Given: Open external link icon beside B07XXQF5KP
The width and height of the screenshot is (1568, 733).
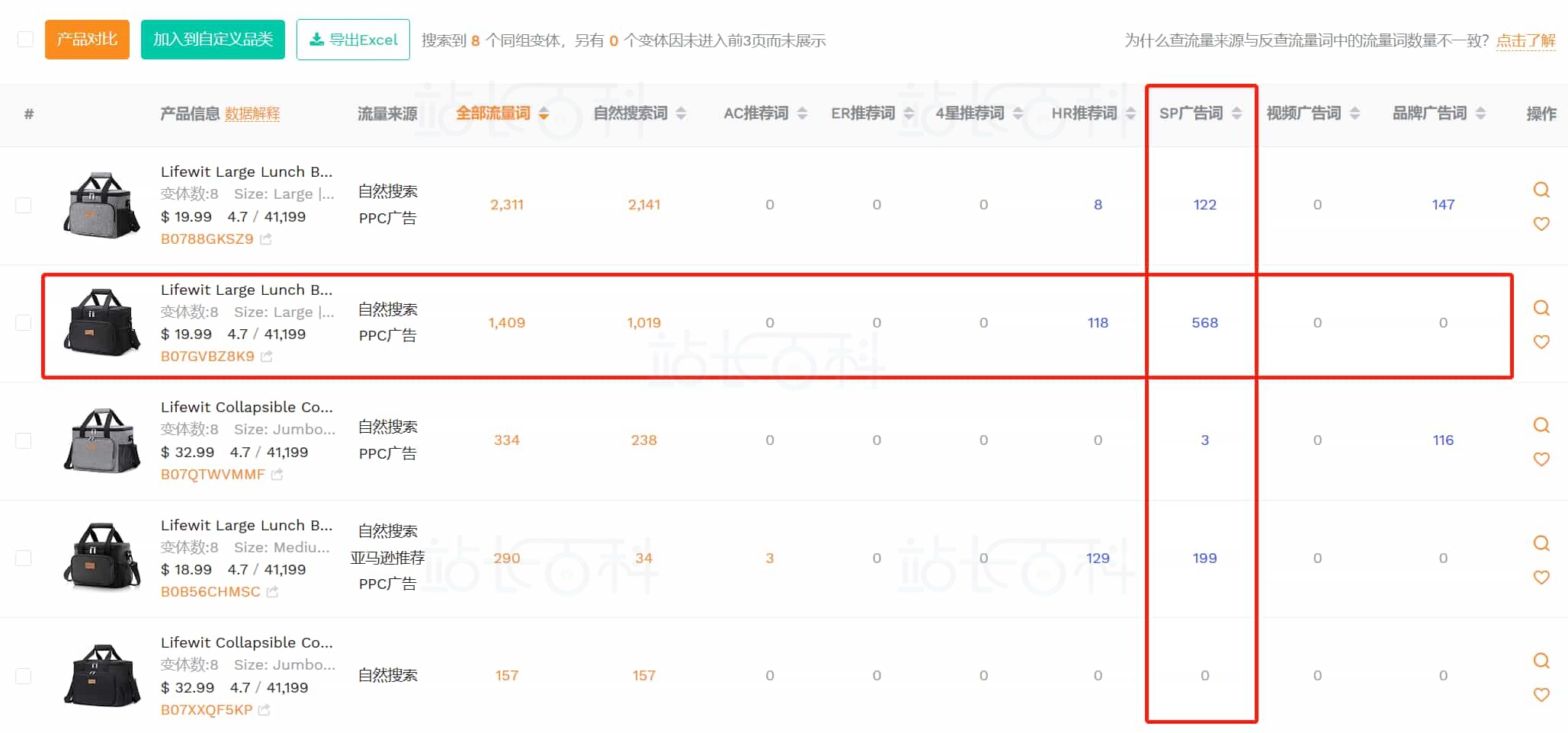Looking at the screenshot, I should click(264, 710).
